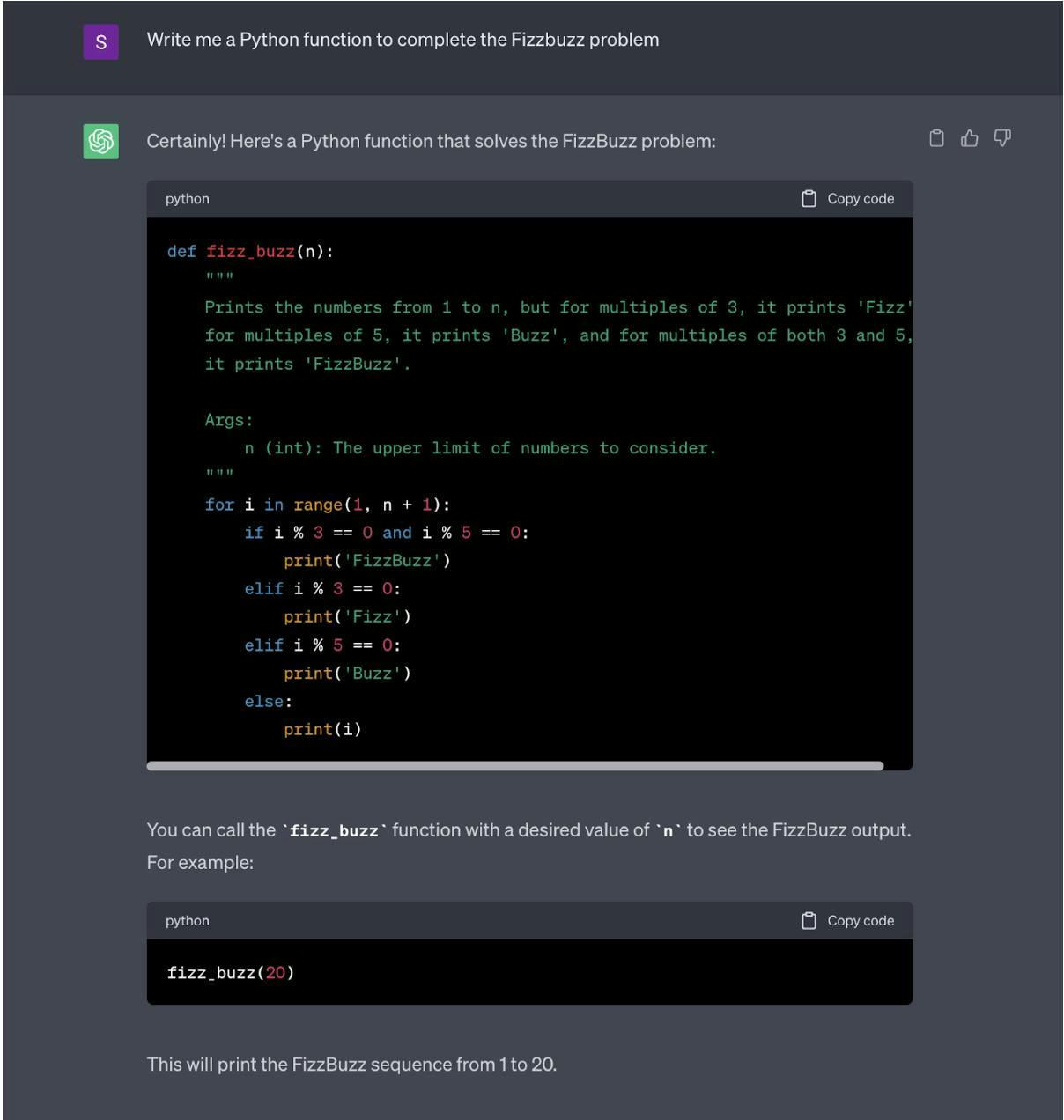This screenshot has height=1120, width=1064.
Task: Click the red fizz_buzz function name in the code
Action: 250,252
